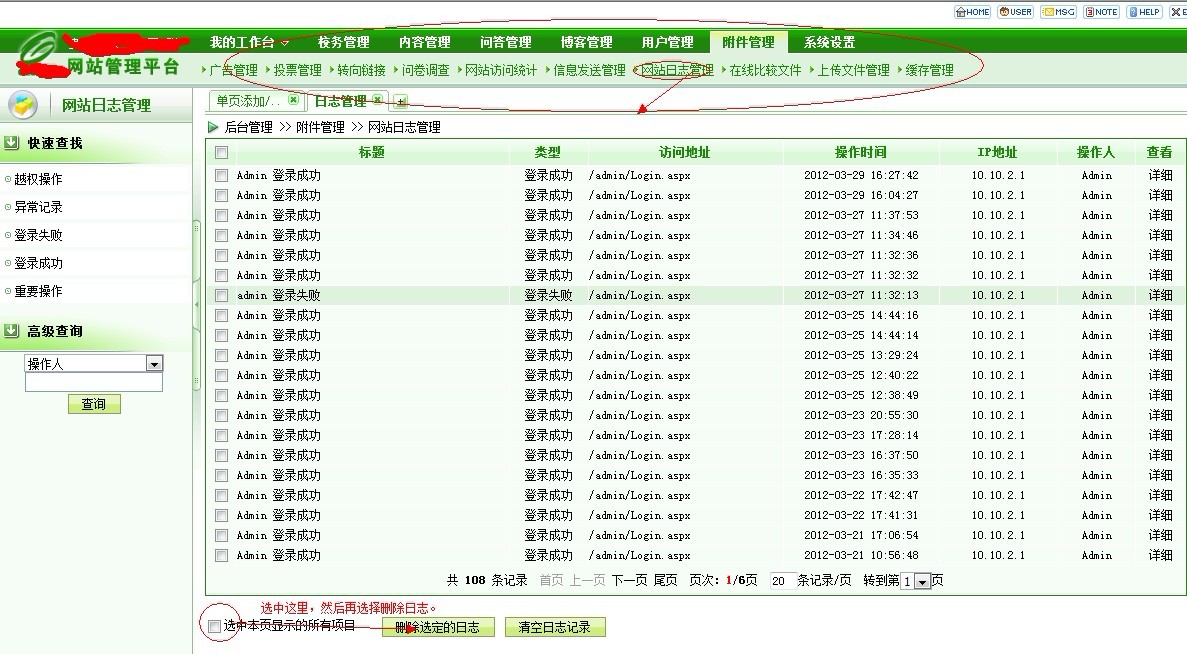
Task: Click the colorful cube icon beside 网站日志管理
Action: (x=22, y=105)
